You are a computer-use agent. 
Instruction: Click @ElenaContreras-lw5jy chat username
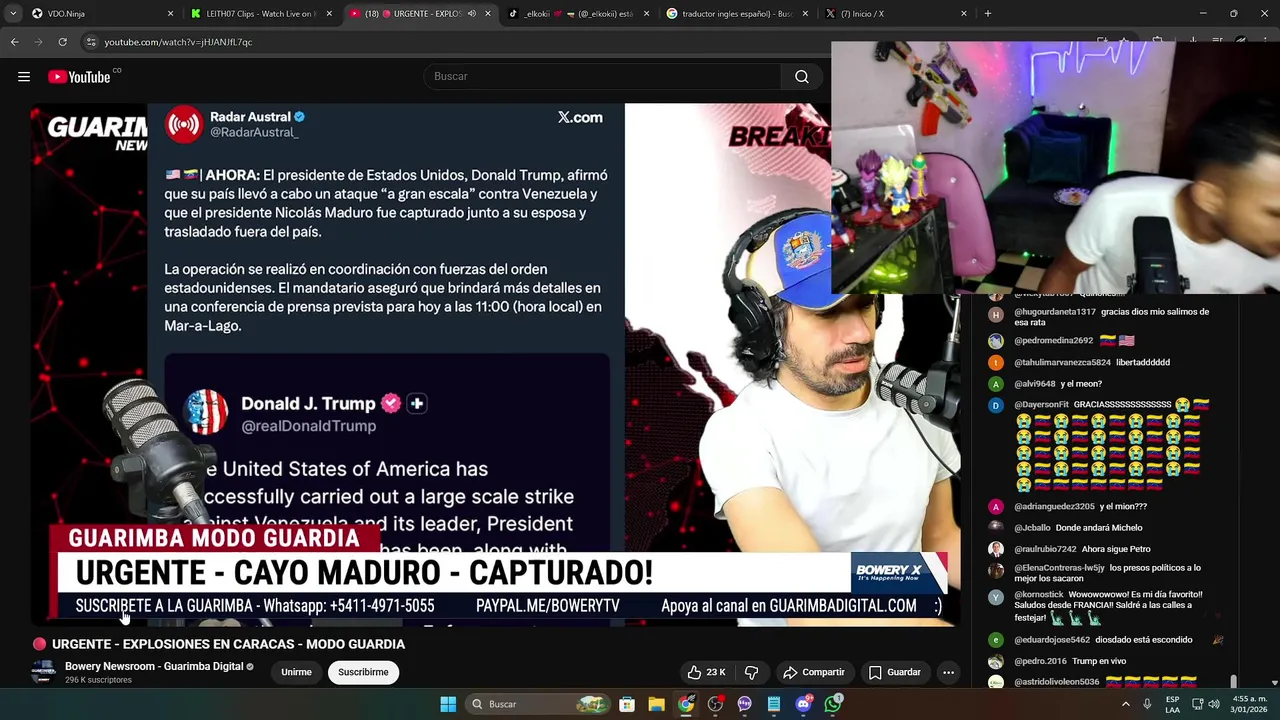coord(1059,568)
